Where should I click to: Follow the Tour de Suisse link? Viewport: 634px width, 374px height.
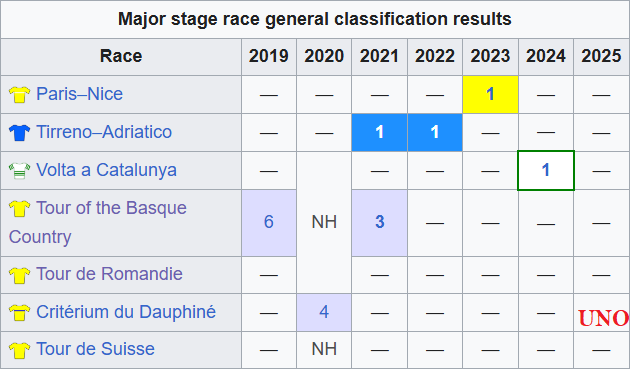click(95, 349)
